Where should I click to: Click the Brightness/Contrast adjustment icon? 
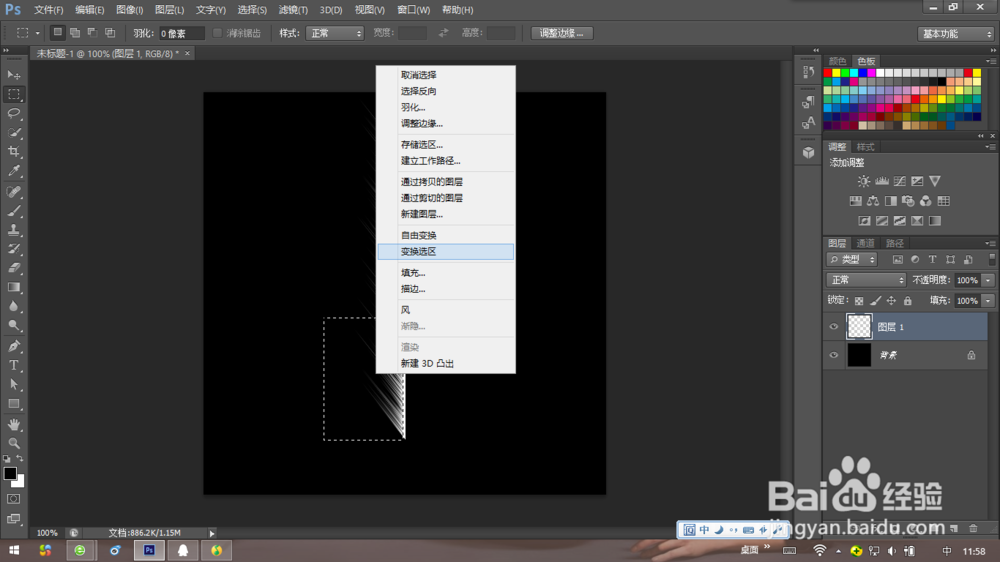click(864, 181)
